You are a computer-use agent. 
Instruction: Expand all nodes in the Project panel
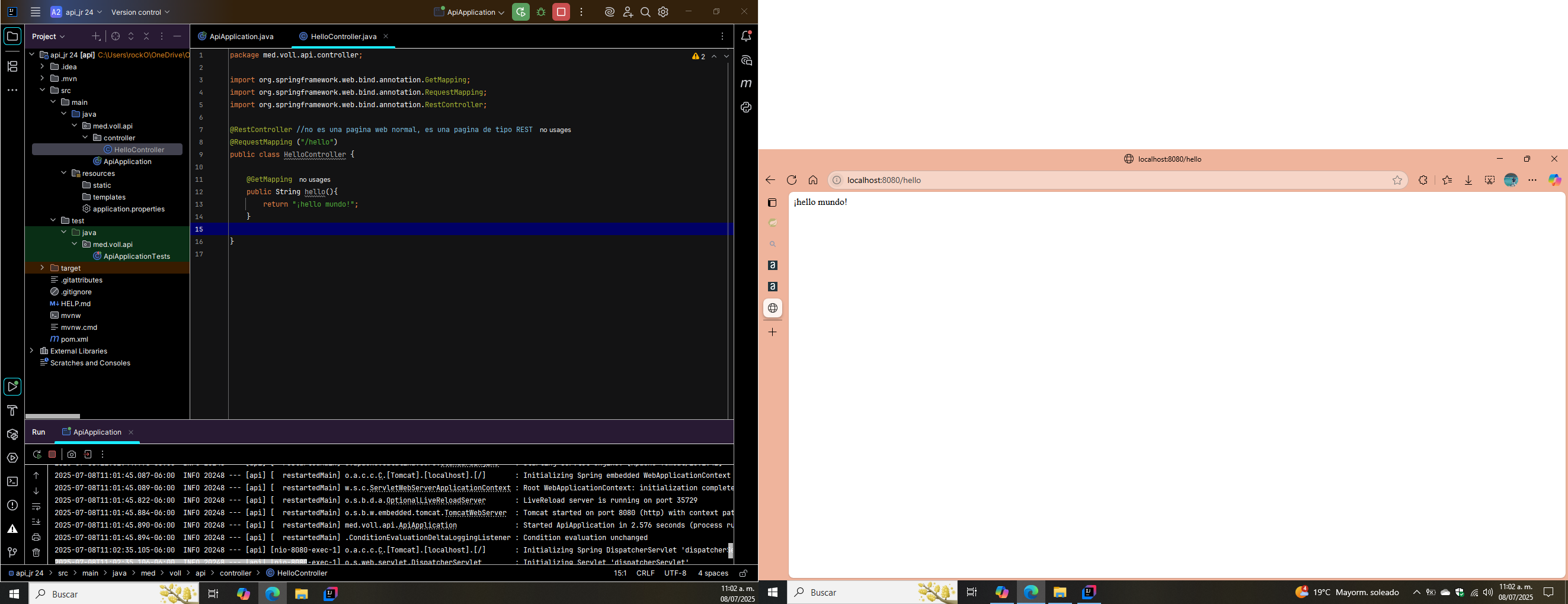131,37
